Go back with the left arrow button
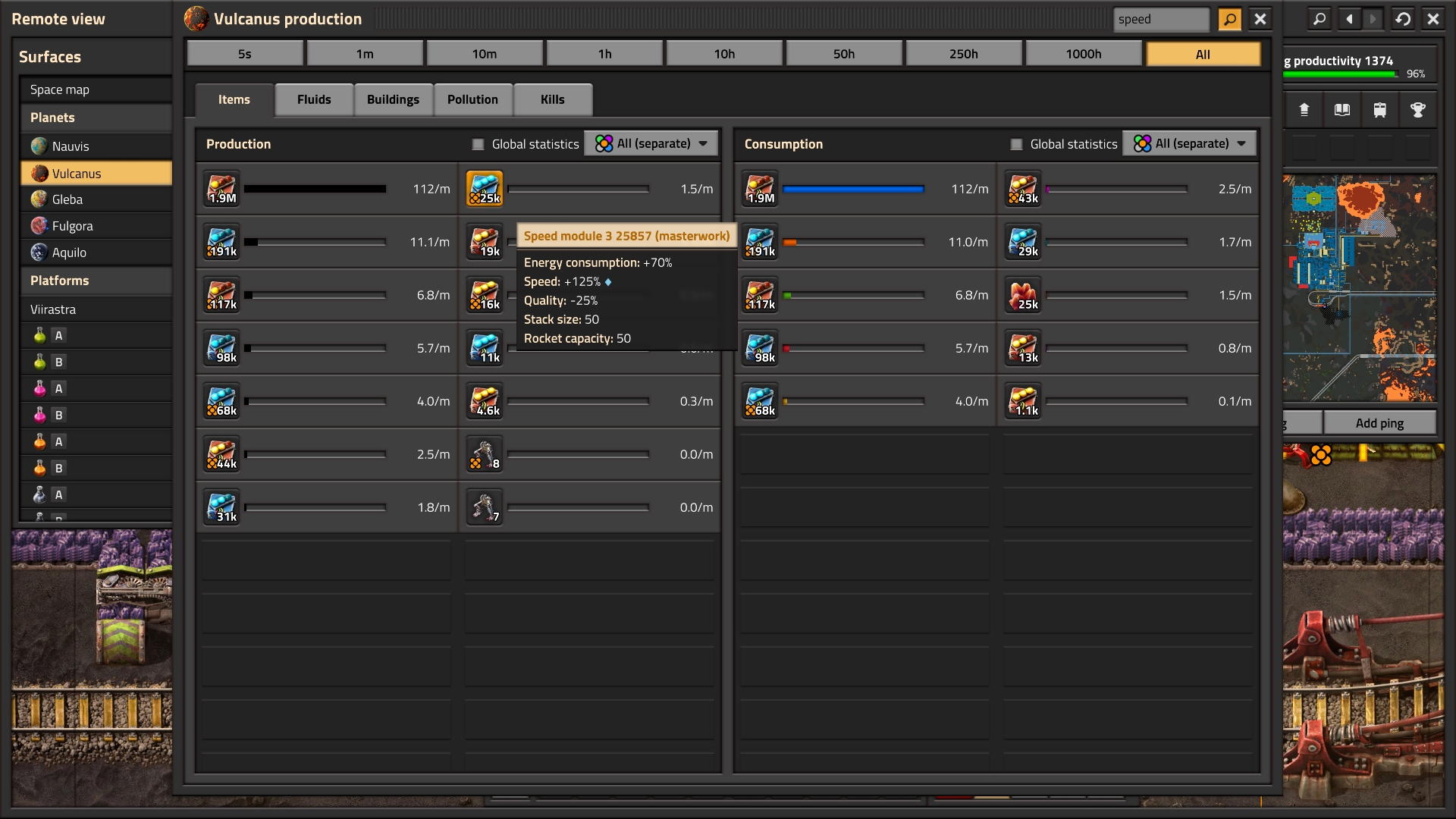The height and width of the screenshot is (819, 1456). tap(1349, 19)
